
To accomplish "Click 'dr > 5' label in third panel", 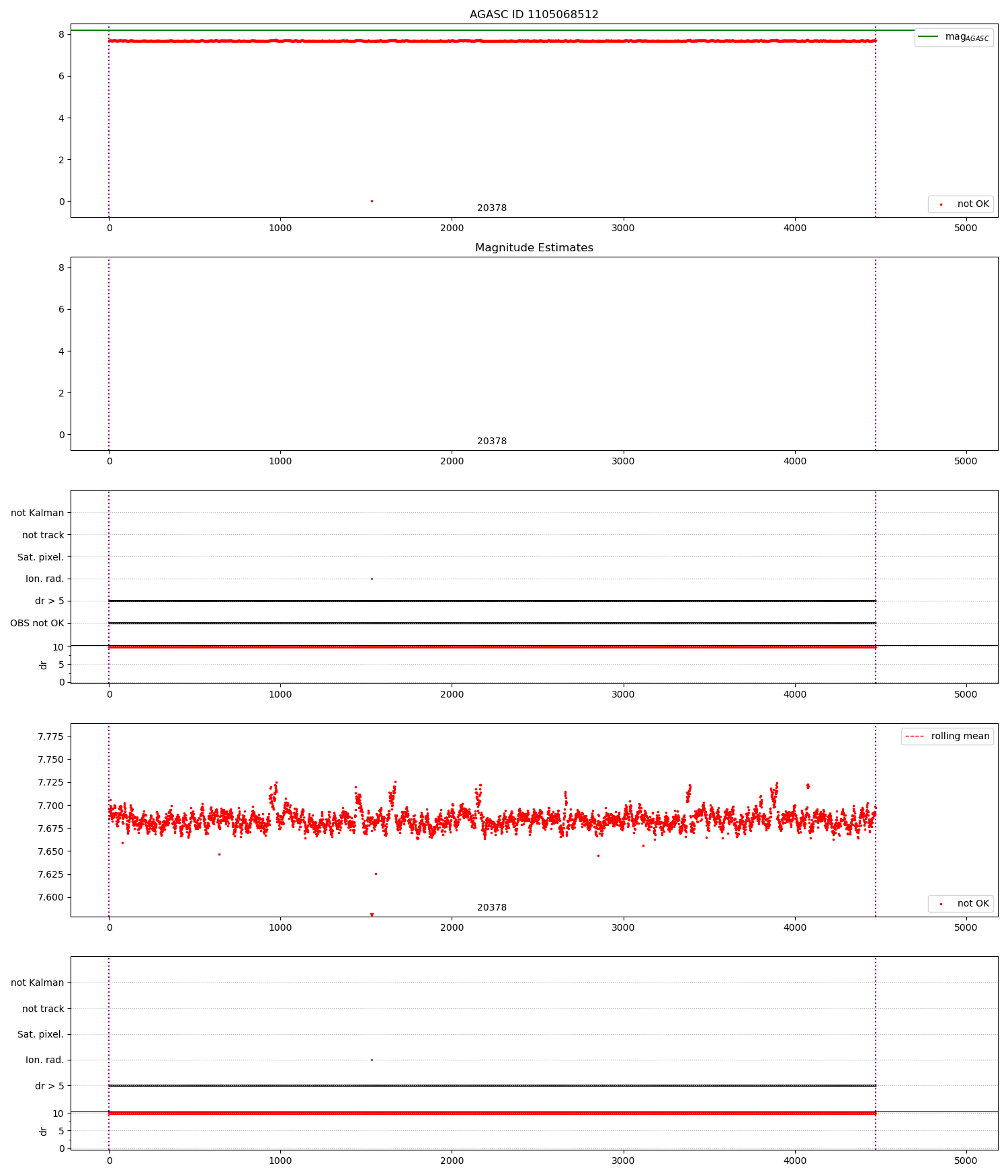I will [x=50, y=601].
